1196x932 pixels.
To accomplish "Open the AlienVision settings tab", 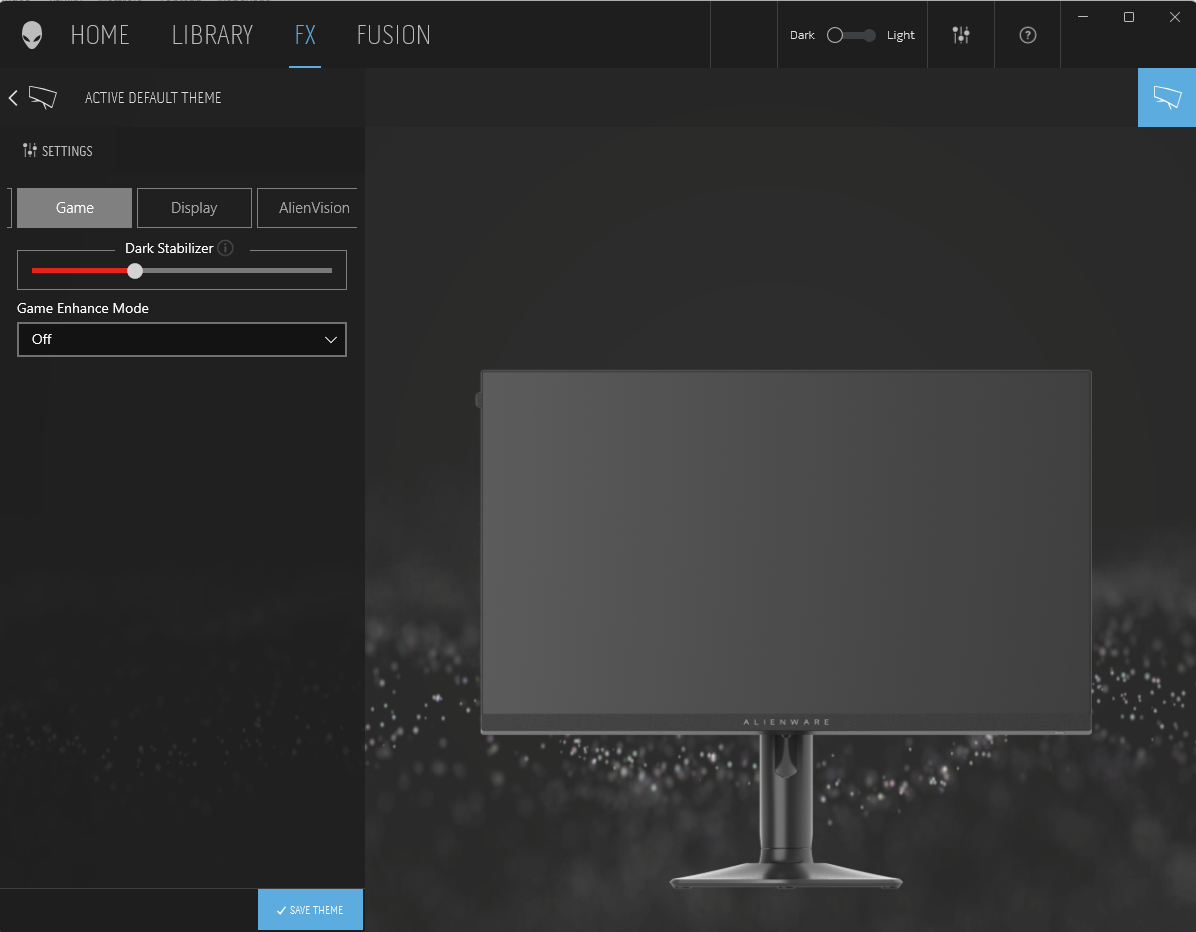I will (x=308, y=208).
